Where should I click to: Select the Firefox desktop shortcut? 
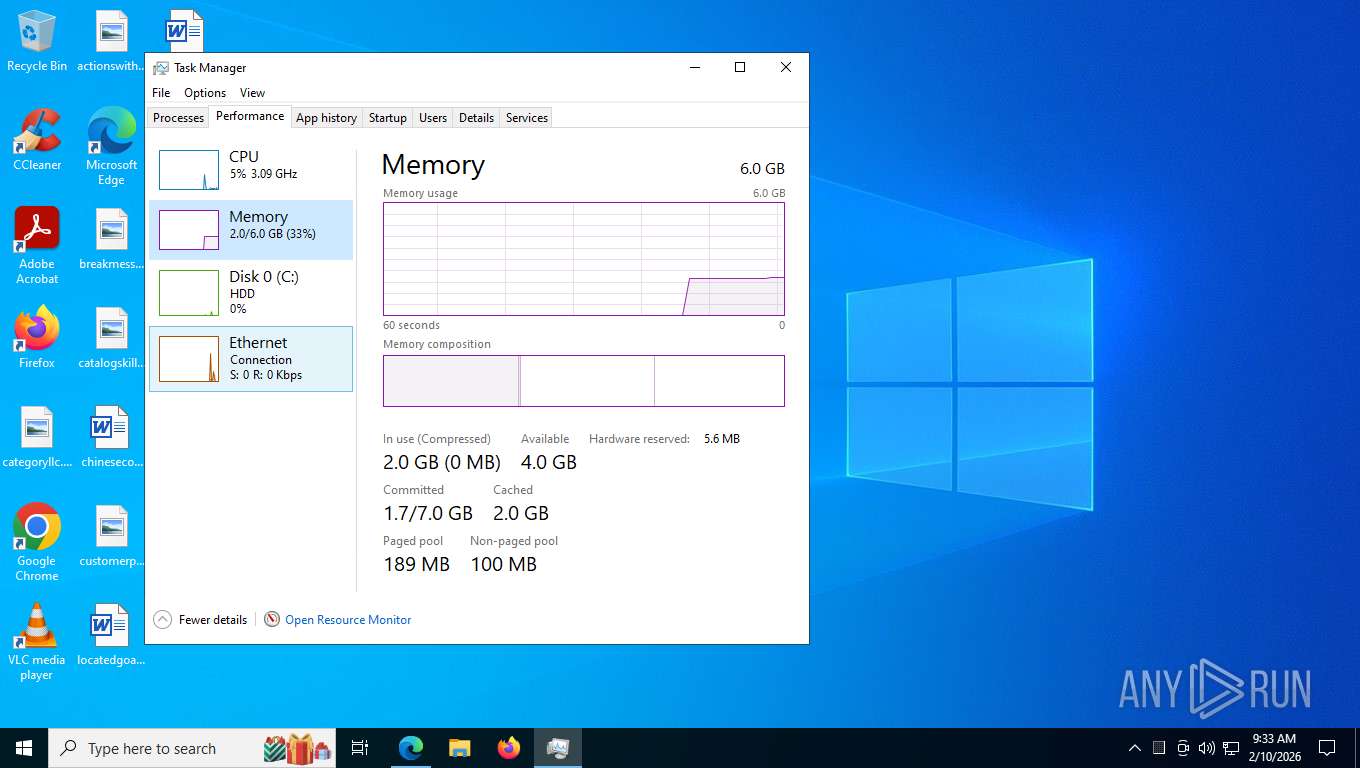click(x=37, y=338)
